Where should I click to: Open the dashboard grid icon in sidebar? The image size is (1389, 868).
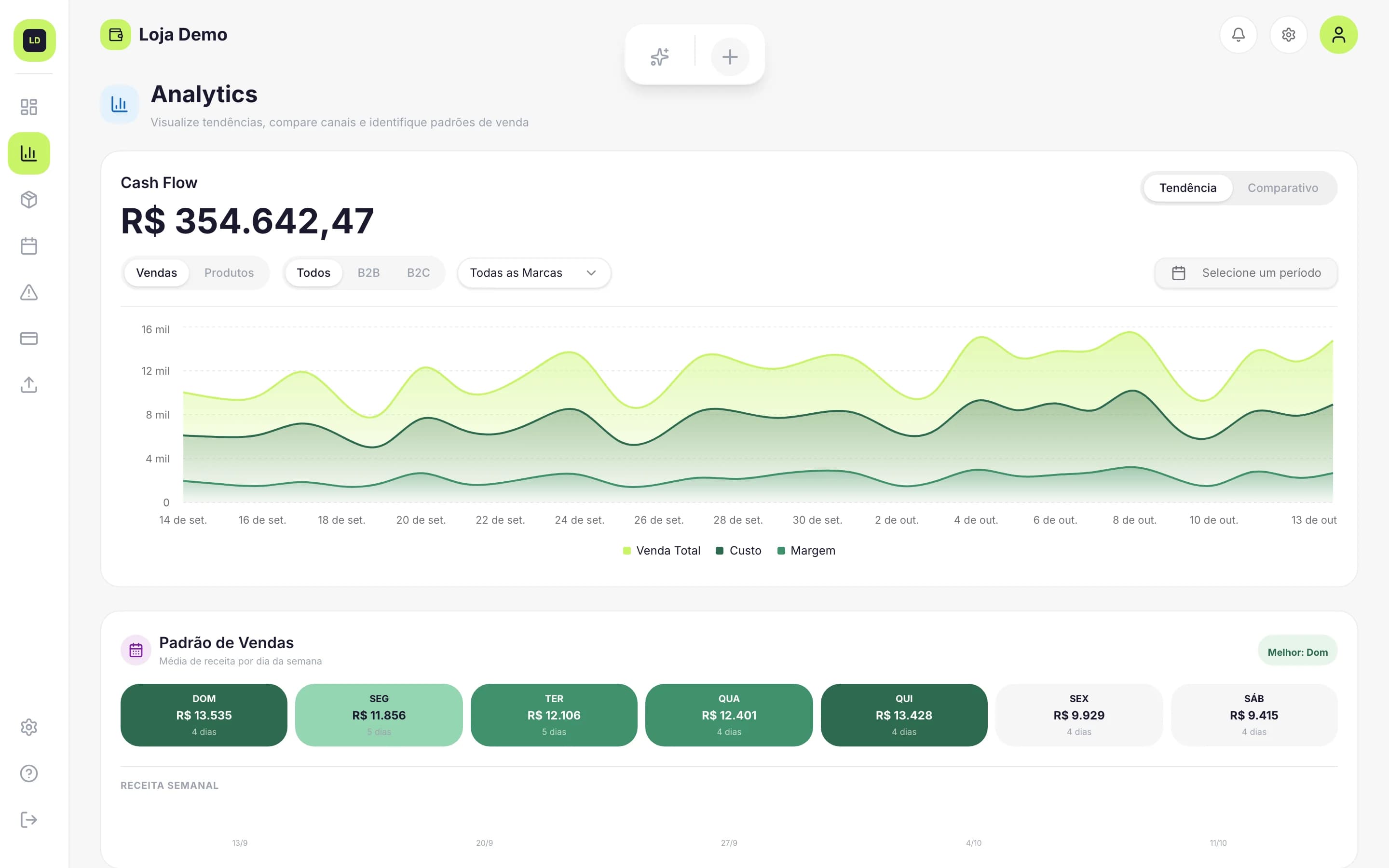pos(29,107)
